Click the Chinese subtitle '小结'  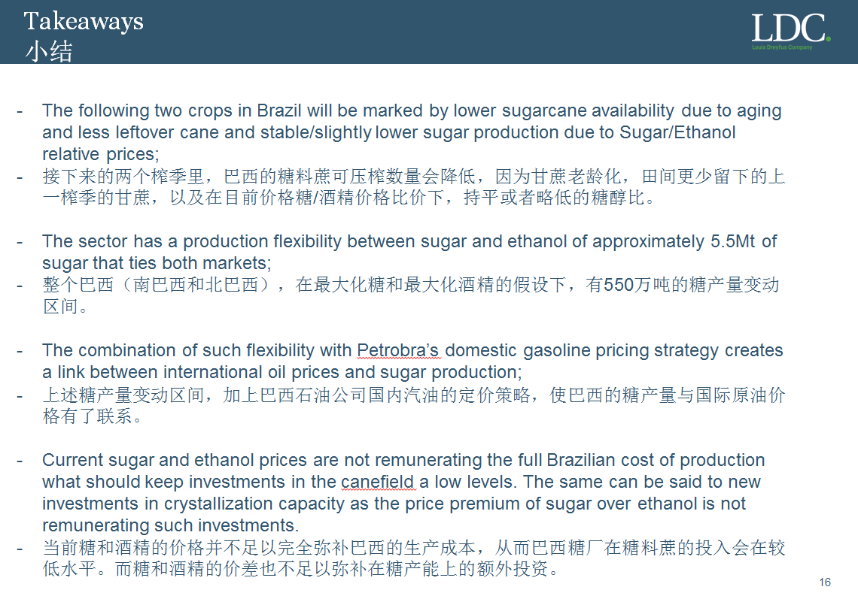[49, 50]
